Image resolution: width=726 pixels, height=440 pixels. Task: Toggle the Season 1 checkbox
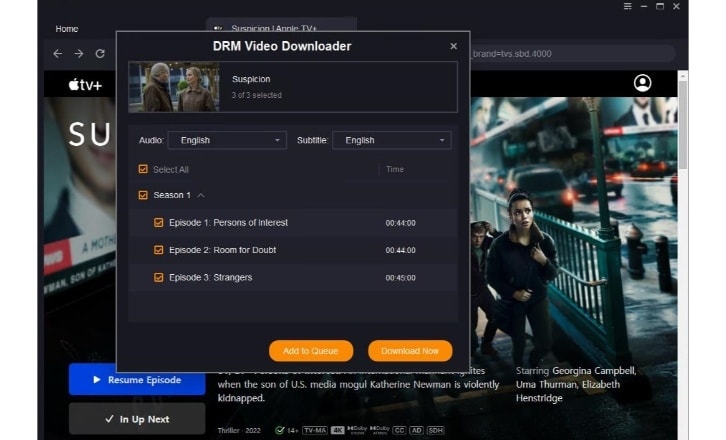(x=143, y=195)
